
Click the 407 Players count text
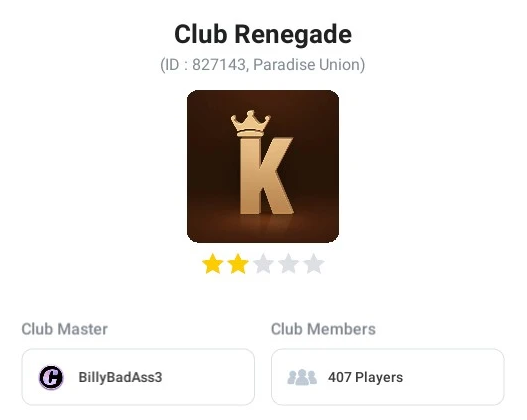[x=365, y=377]
